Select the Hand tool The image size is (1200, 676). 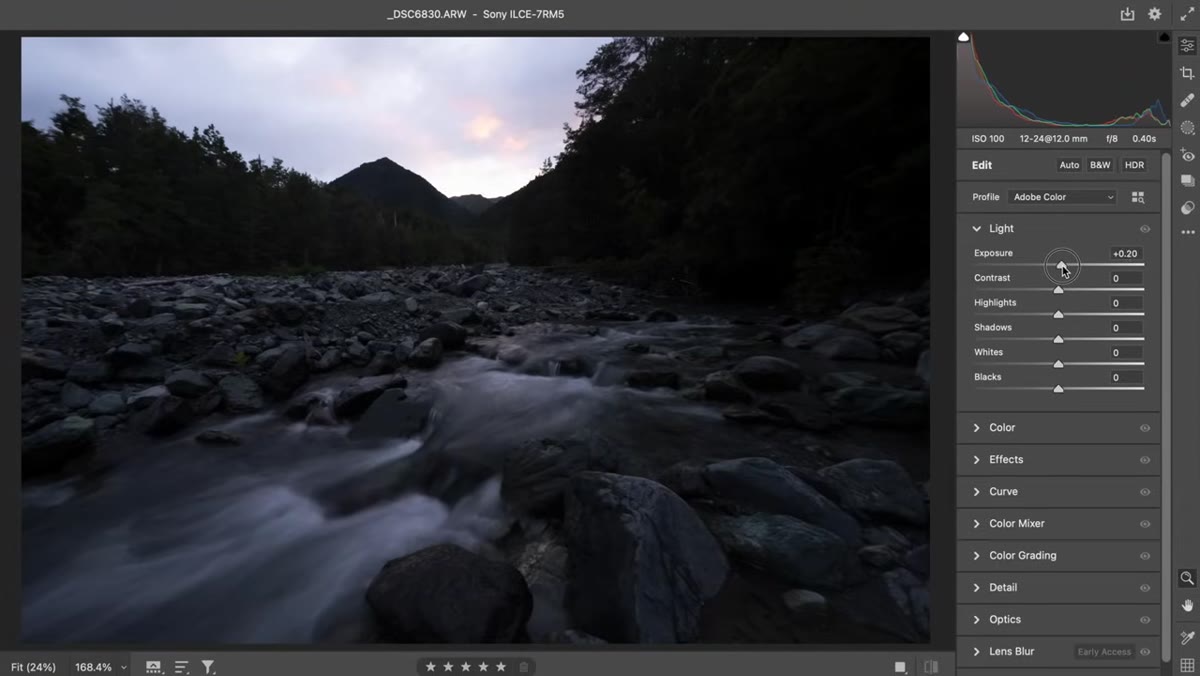[x=1187, y=605]
